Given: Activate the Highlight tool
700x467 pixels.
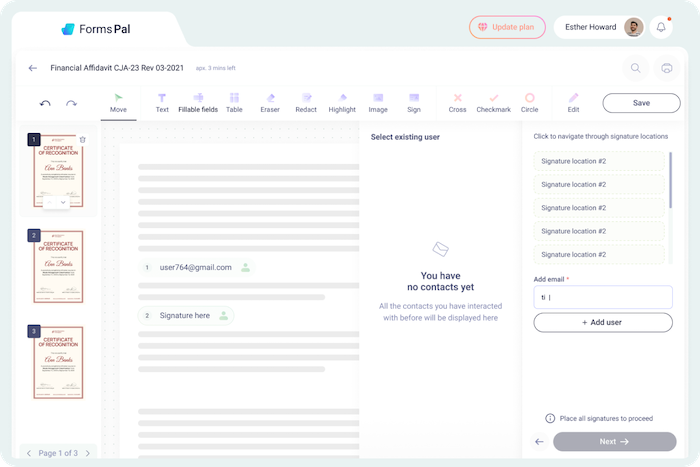Looking at the screenshot, I should coord(342,102).
